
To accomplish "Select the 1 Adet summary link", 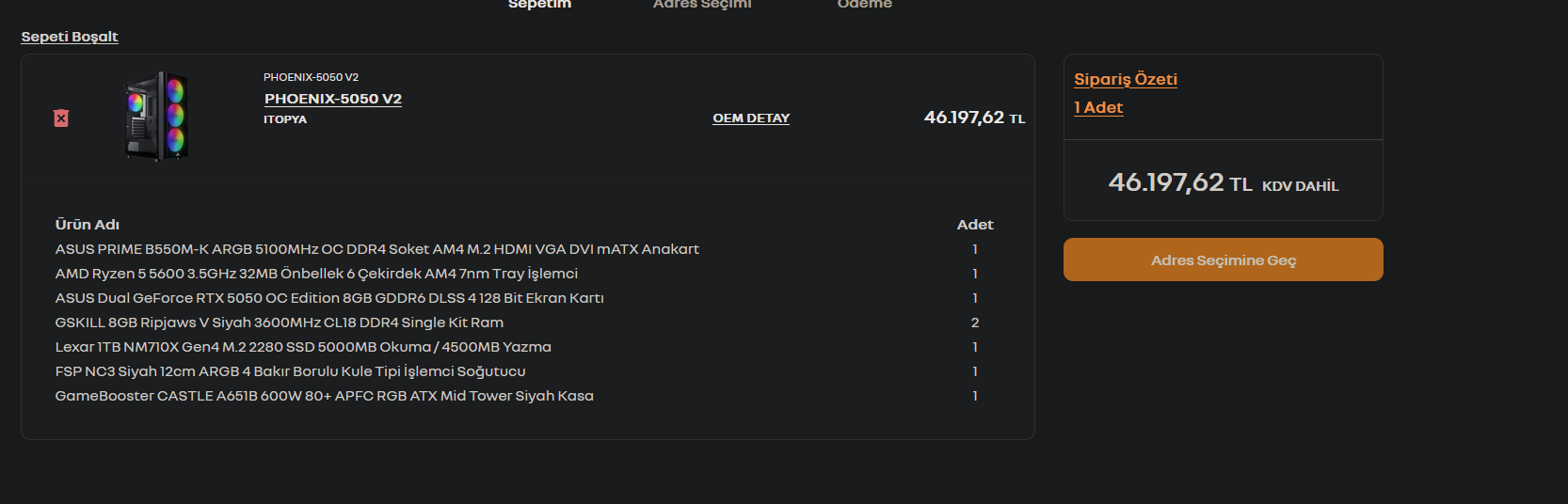I will tap(1098, 107).
